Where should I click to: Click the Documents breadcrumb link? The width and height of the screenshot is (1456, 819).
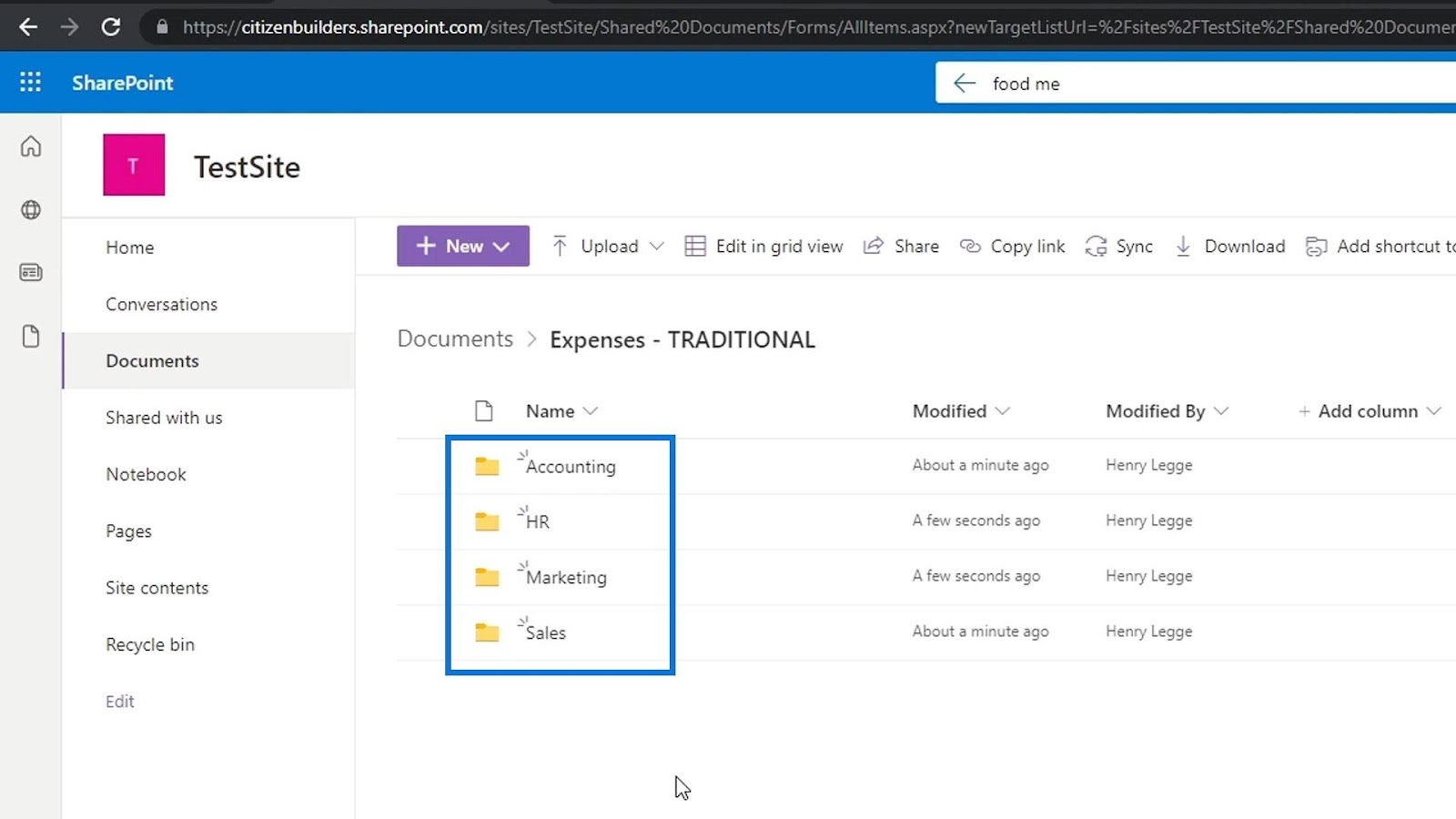coord(455,339)
